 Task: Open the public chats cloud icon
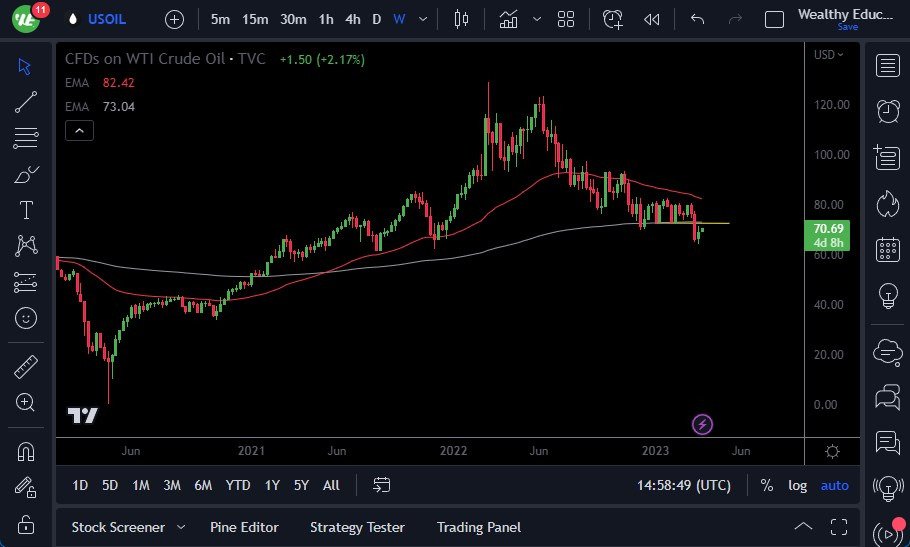887,352
